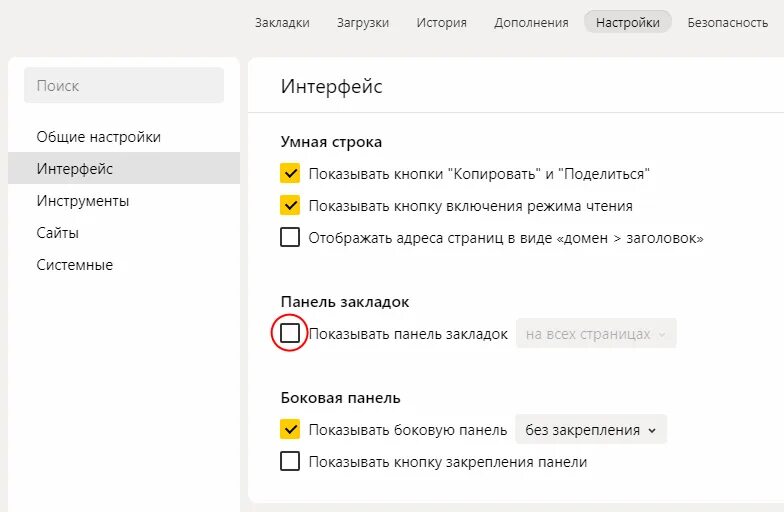The height and width of the screenshot is (512, 784).
Task: Uncheck "Показывать кнопки Копировать и Поделиться"
Action: point(290,174)
